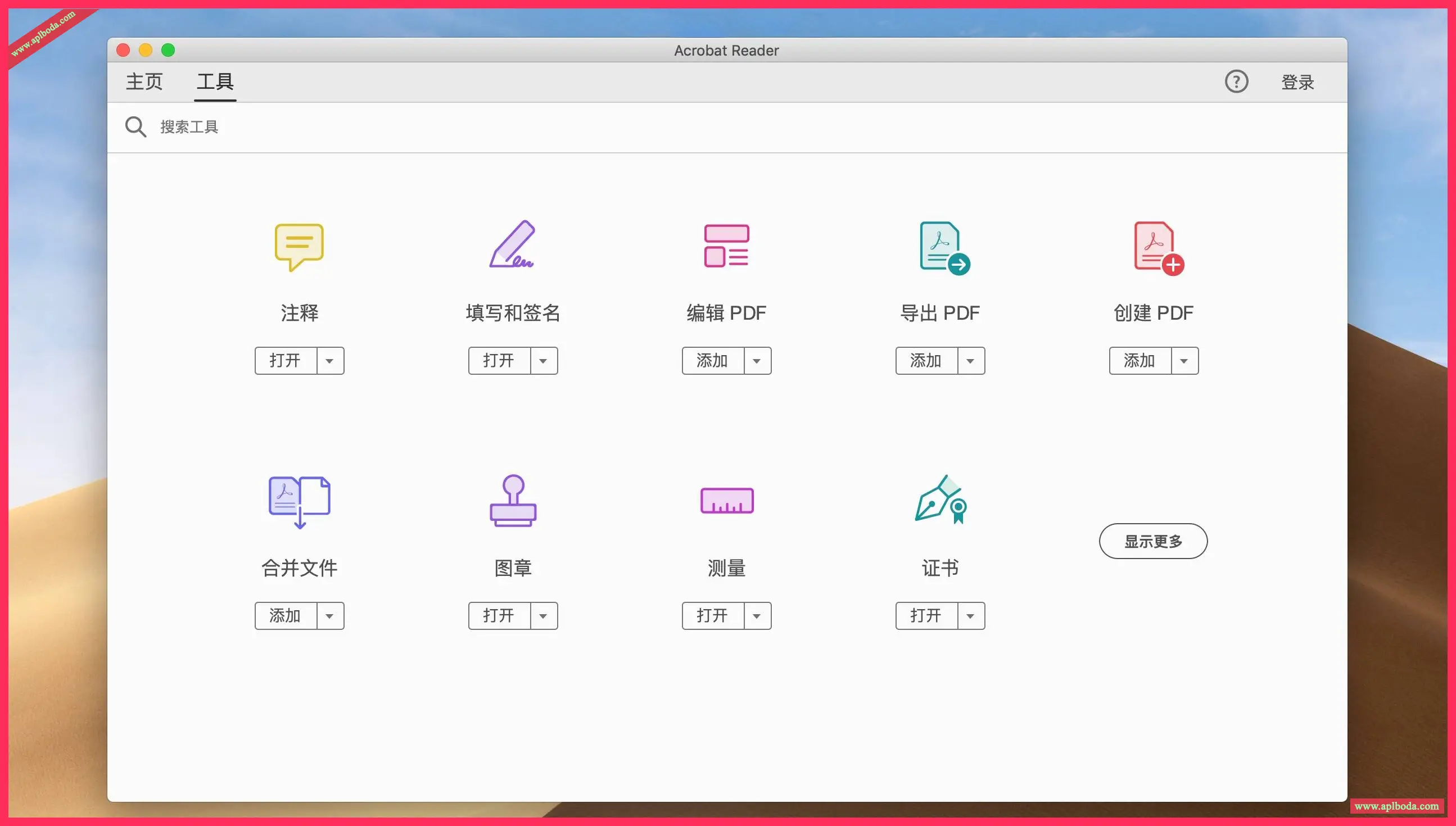Select the 工具 tab
The height and width of the screenshot is (826, 1456).
pyautogui.click(x=215, y=81)
